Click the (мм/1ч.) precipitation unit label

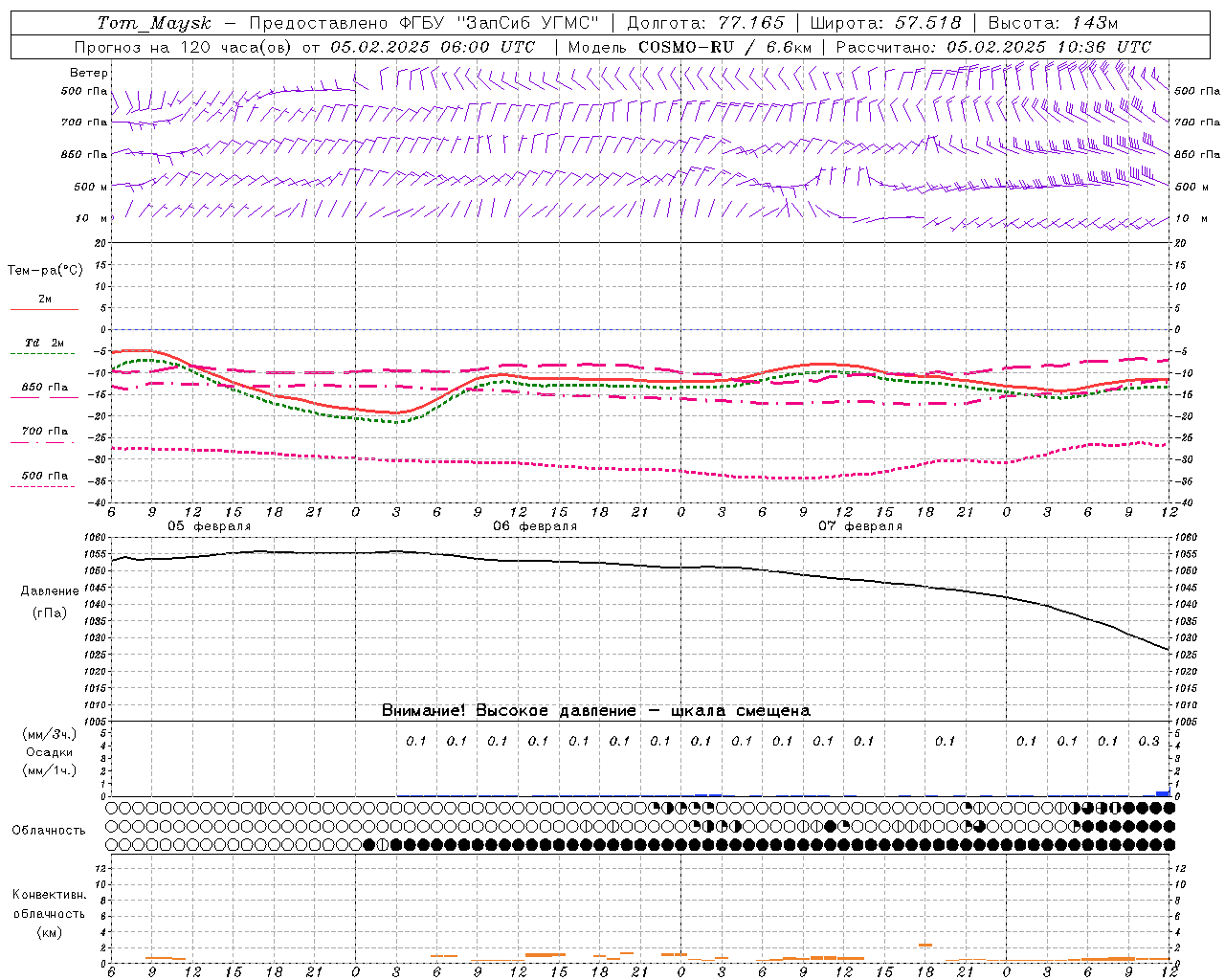click(x=50, y=770)
